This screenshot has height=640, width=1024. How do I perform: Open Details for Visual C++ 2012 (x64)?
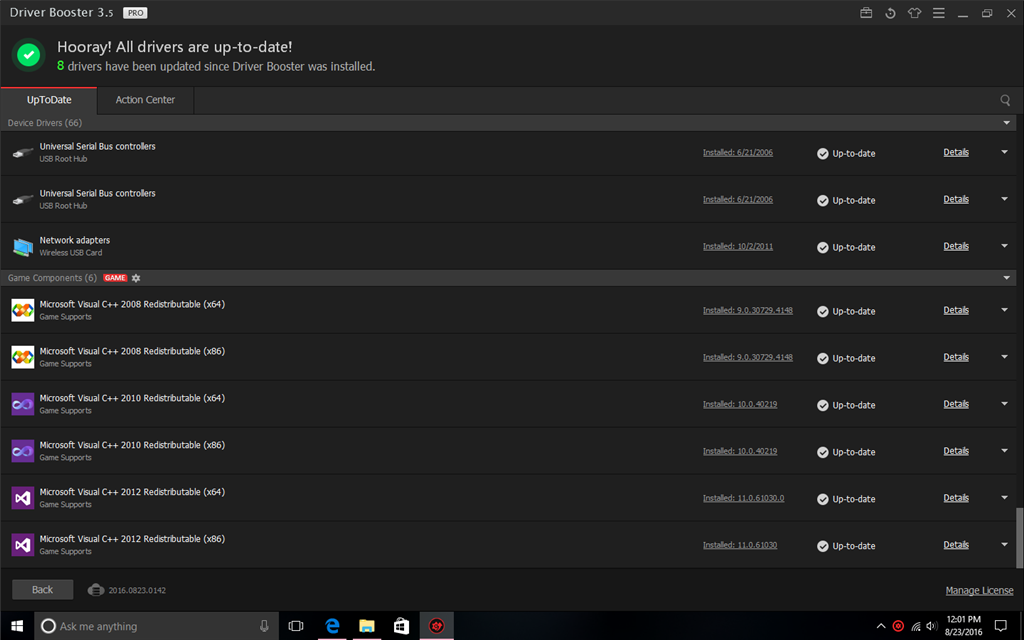pyautogui.click(x=955, y=498)
